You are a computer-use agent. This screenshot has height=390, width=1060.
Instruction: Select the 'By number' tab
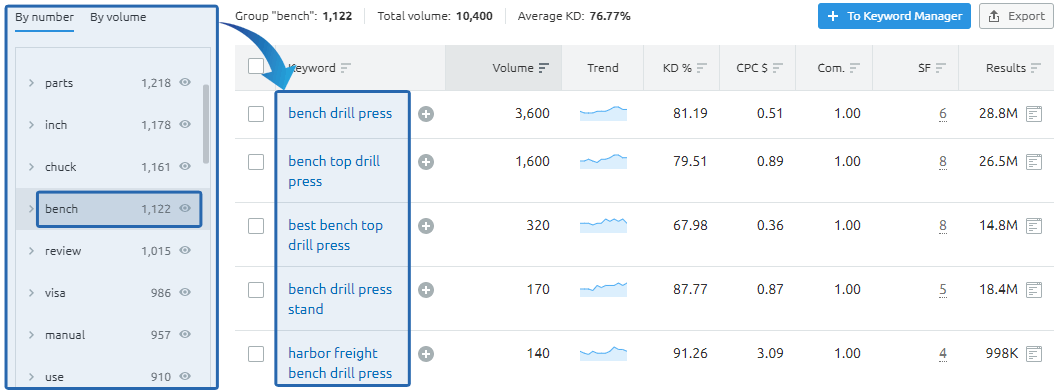(45, 18)
